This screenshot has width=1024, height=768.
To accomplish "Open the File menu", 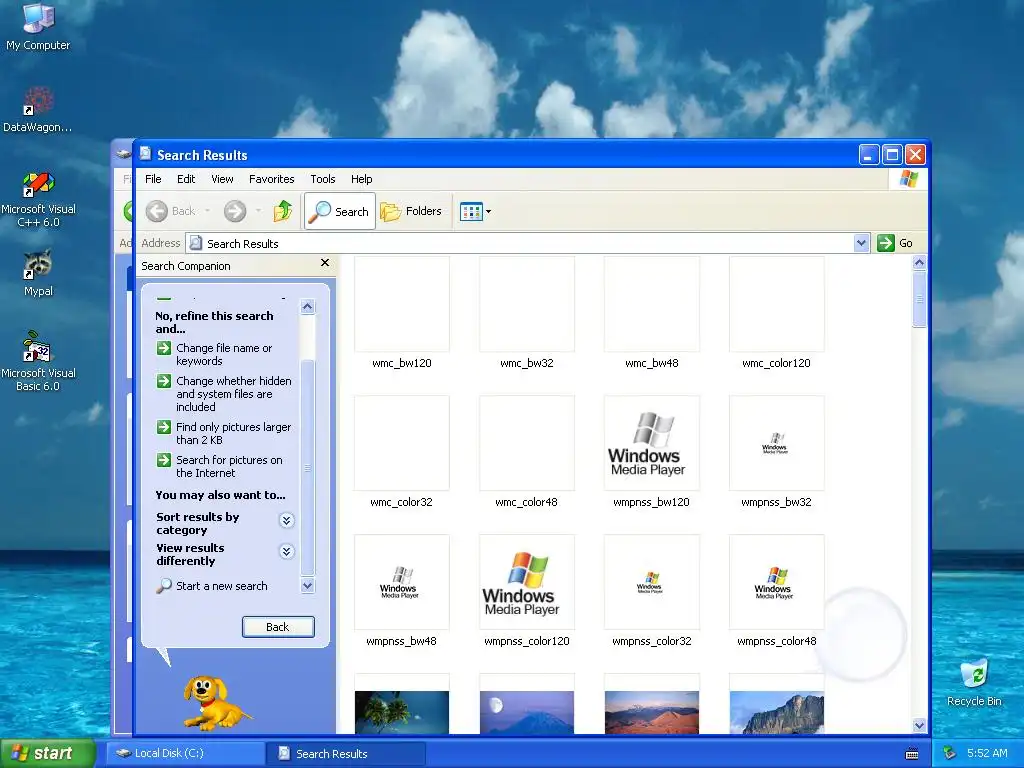I will [x=153, y=179].
